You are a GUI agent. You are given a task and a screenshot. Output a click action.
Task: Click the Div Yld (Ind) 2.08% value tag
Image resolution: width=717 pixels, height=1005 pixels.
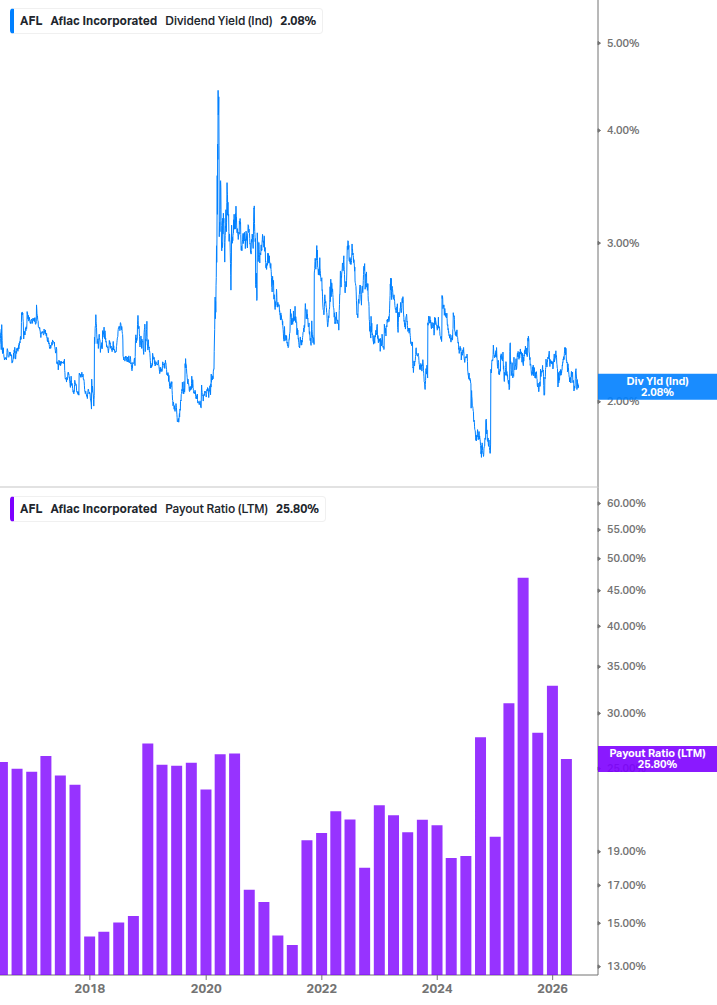coord(657,386)
